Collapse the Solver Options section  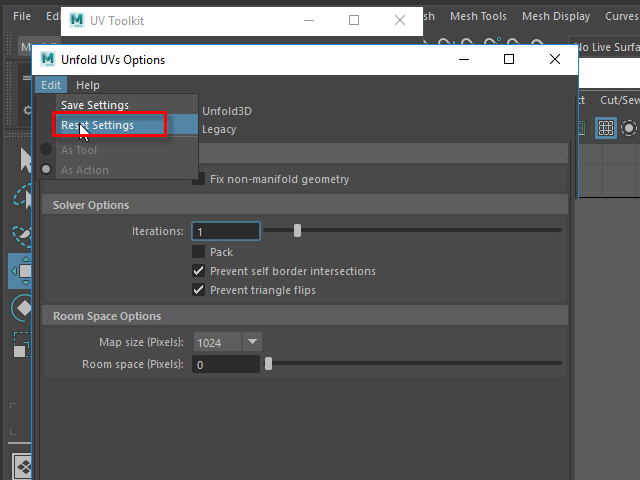[x=91, y=205]
